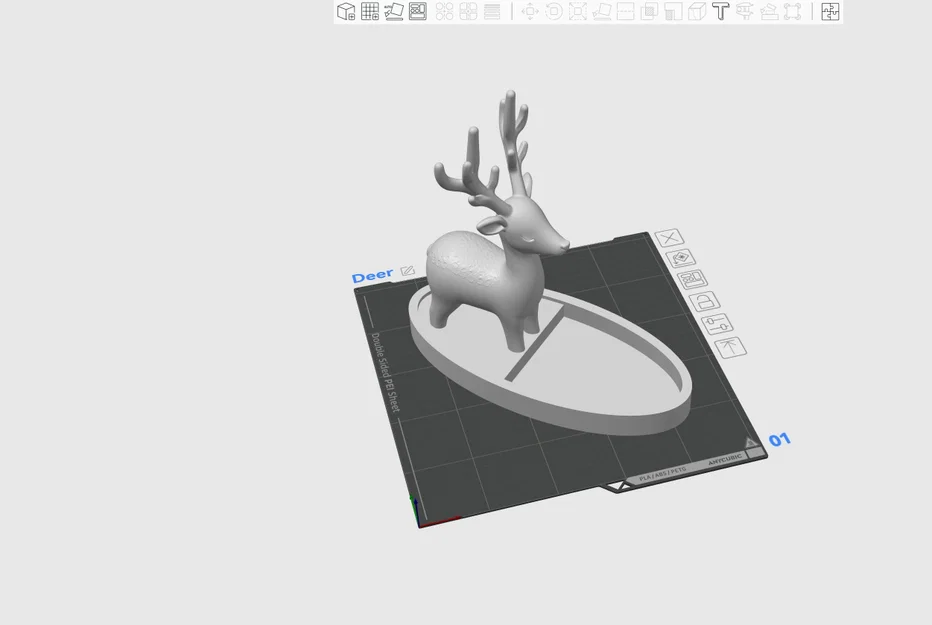Screen dimensions: 932x625
Task: Click the move plate to front arrow icon
Action: point(731,347)
